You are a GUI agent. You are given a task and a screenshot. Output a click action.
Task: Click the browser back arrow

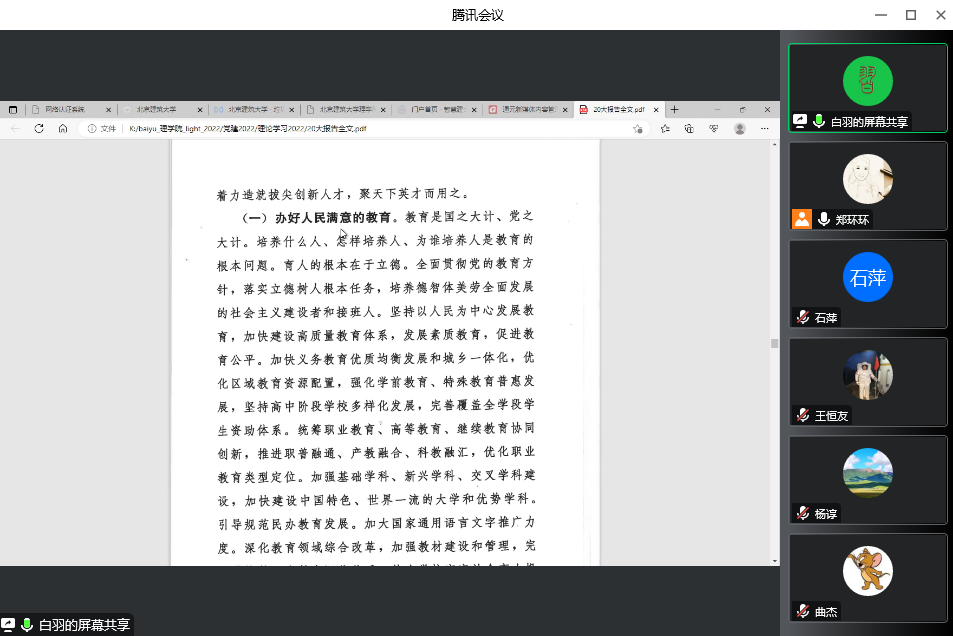click(15, 129)
